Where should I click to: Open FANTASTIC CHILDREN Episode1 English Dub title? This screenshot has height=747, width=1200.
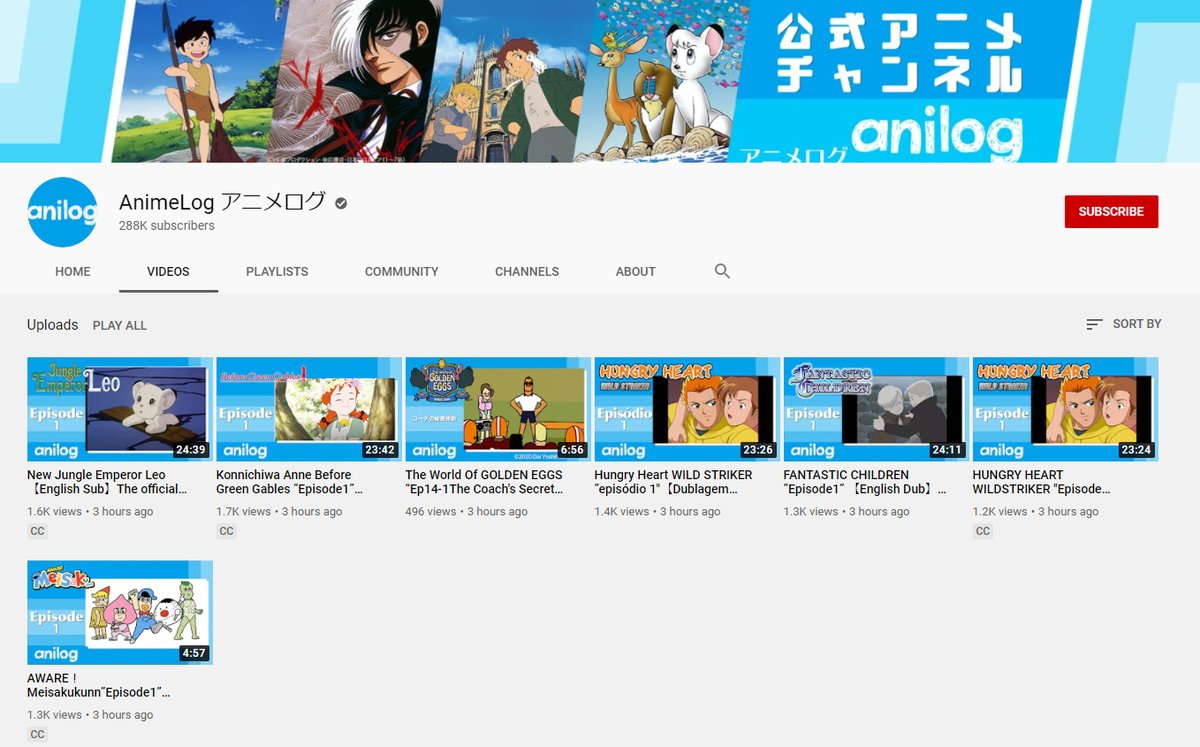click(865, 482)
